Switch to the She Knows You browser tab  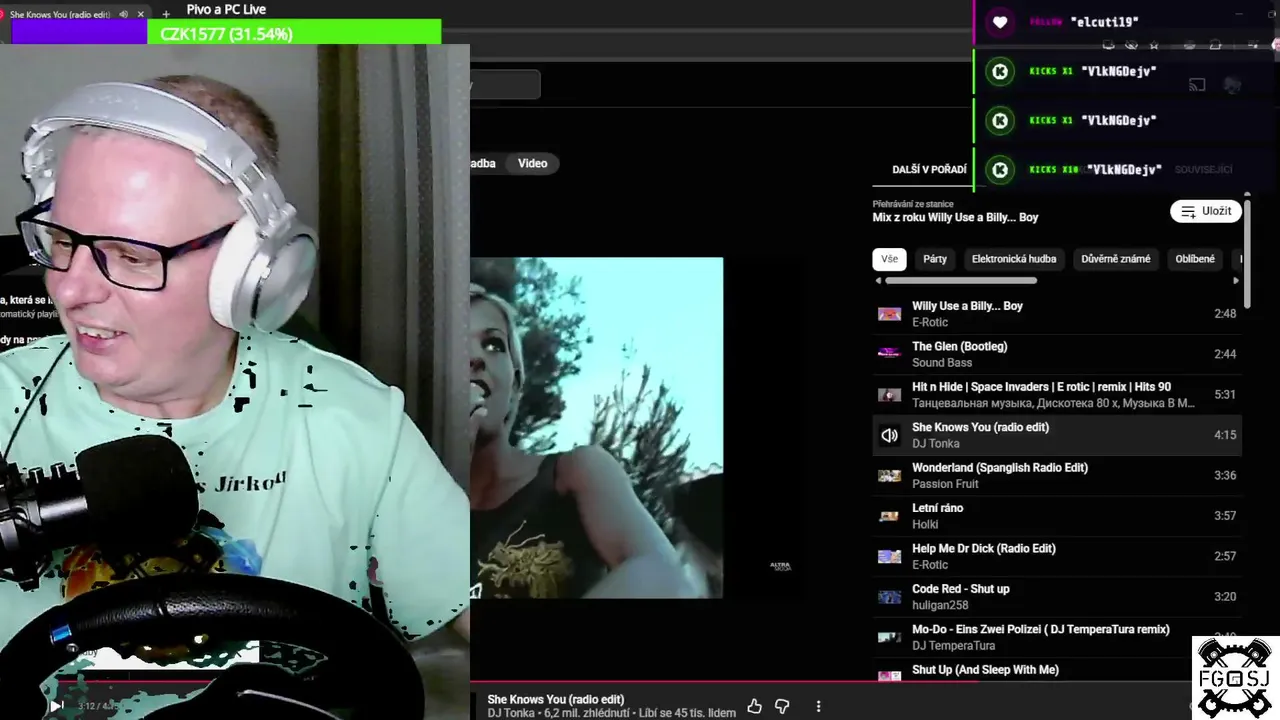point(60,15)
